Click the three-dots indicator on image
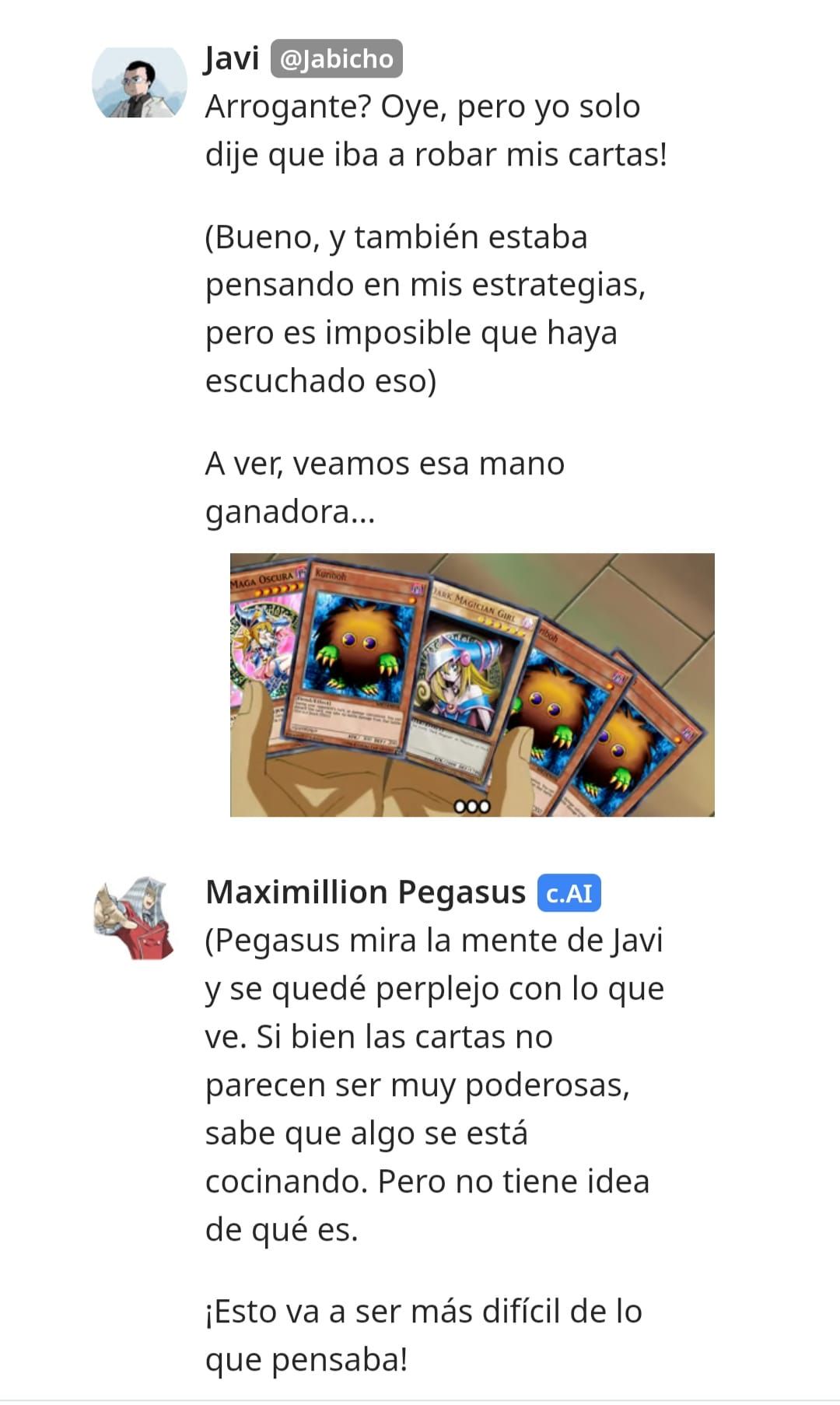The image size is (840, 1405). coord(472,806)
